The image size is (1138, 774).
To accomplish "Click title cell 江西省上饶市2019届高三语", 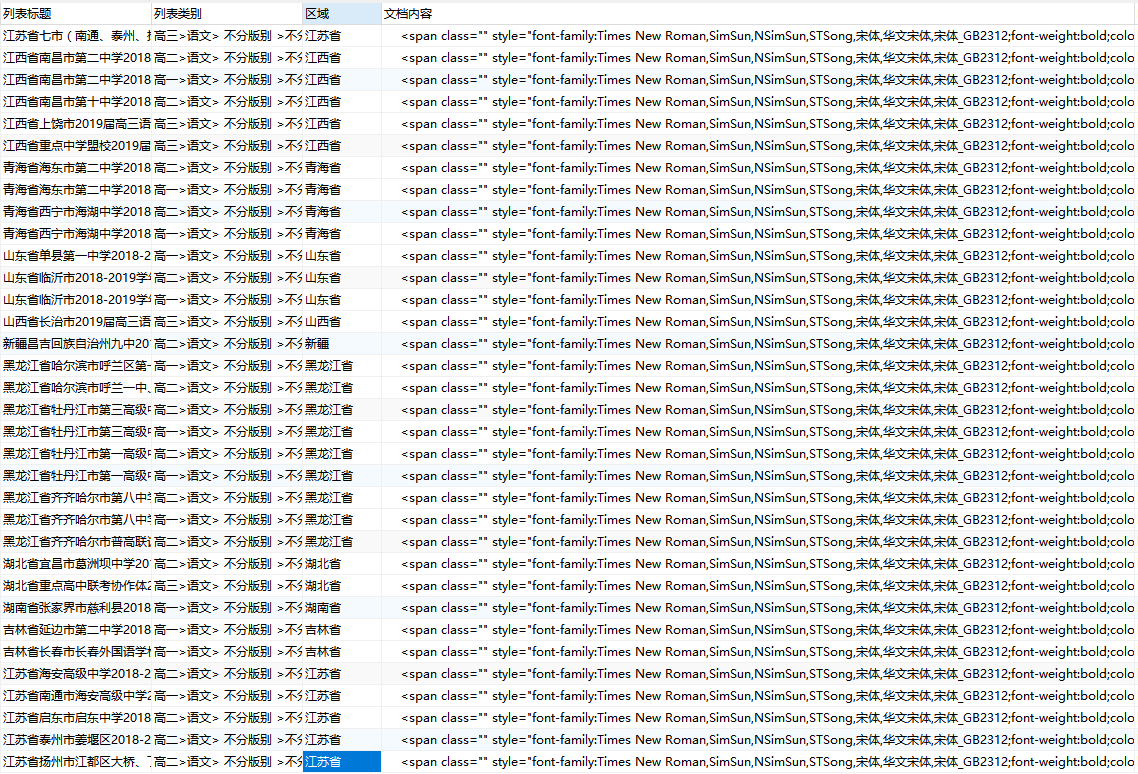I will tap(76, 124).
